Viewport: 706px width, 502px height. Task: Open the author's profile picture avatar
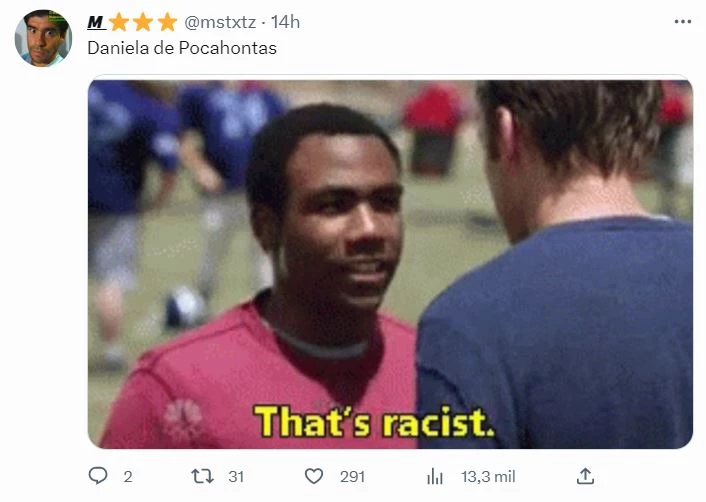coord(43,38)
